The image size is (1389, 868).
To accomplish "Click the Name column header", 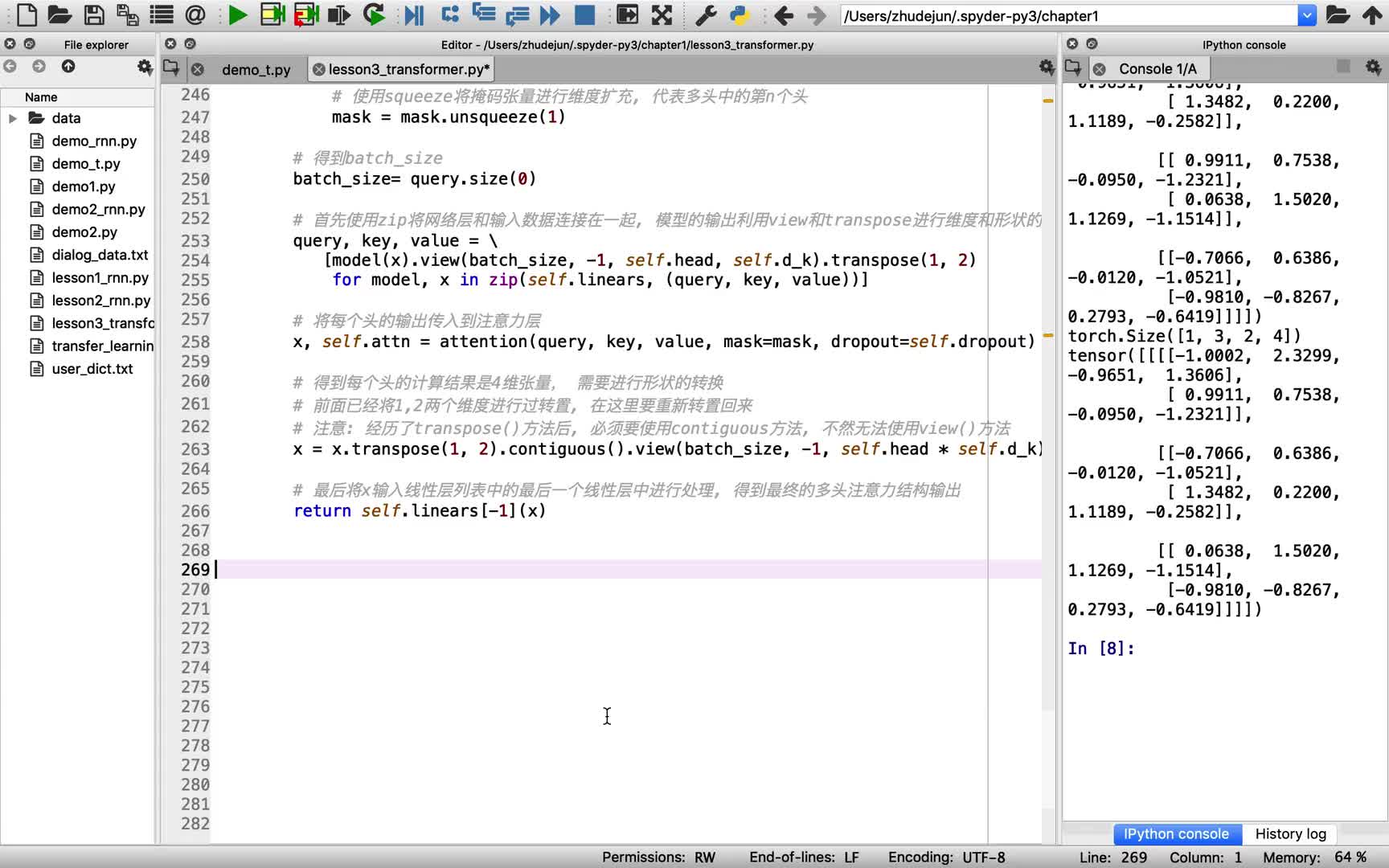I will 77,97.
